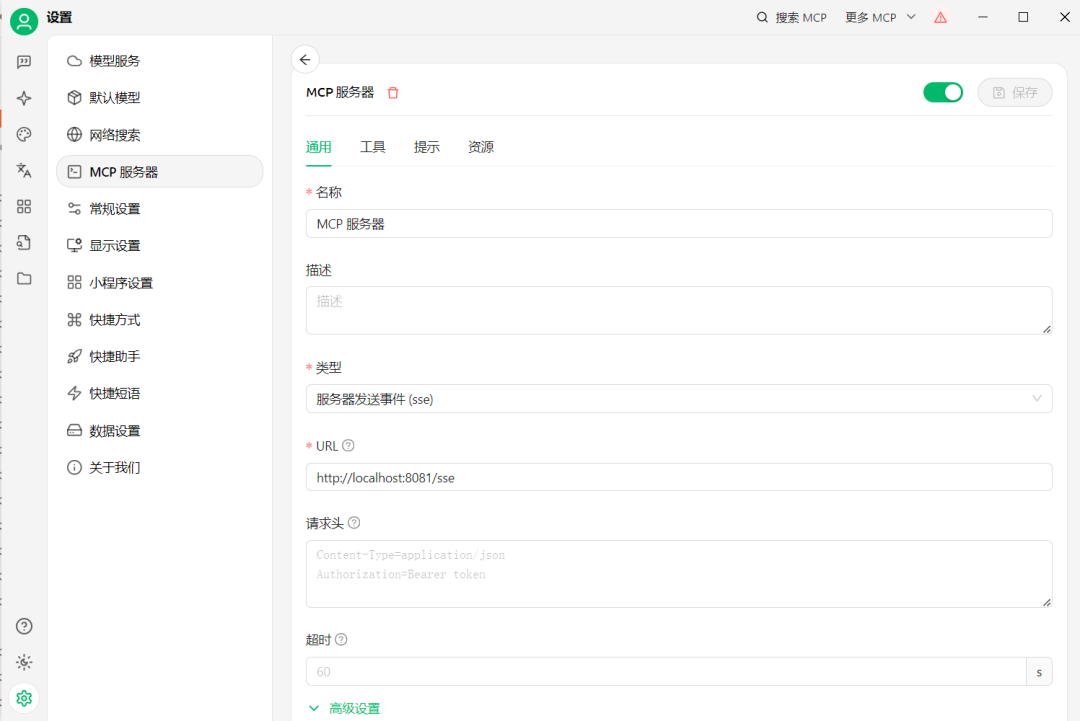
Task: Disable the MCP server switch
Action: click(x=942, y=93)
